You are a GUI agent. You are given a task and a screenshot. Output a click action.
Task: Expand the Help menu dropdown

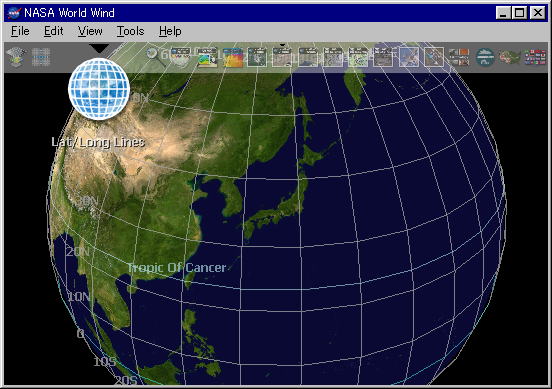pos(170,31)
